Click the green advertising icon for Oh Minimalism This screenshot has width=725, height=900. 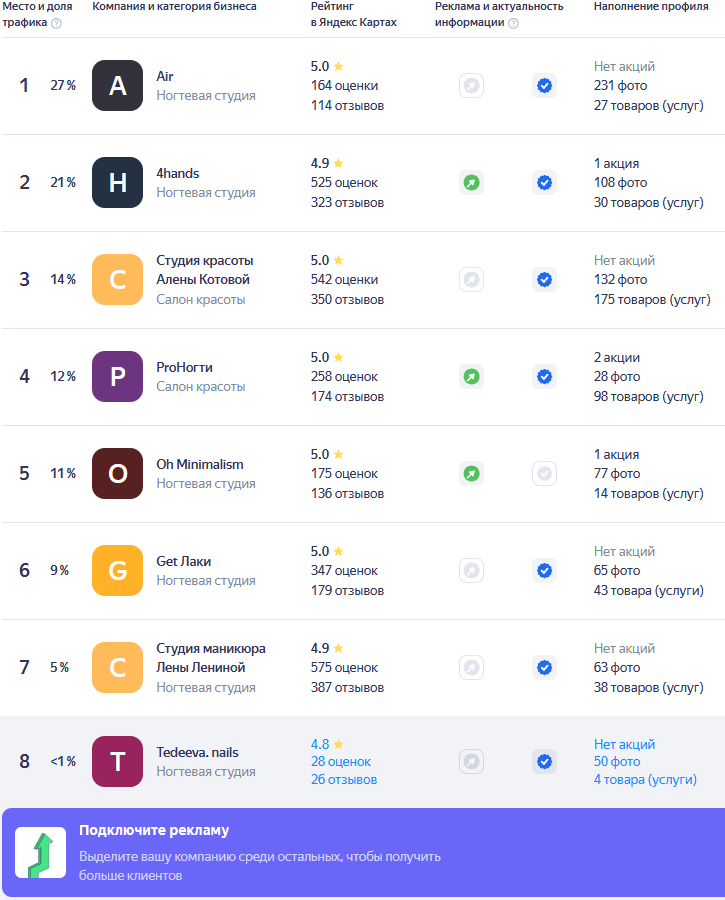pyautogui.click(x=471, y=474)
